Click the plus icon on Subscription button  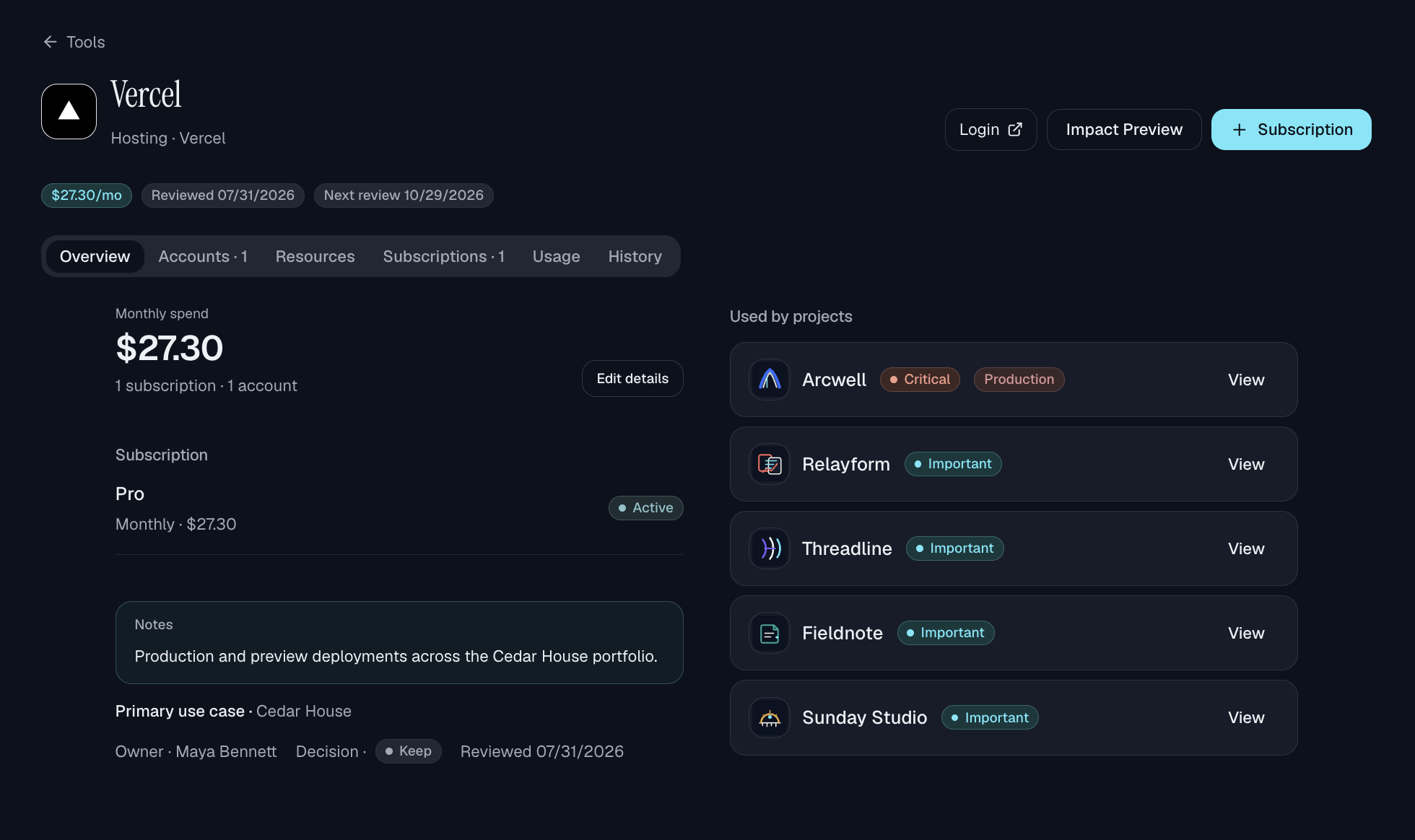click(x=1240, y=130)
